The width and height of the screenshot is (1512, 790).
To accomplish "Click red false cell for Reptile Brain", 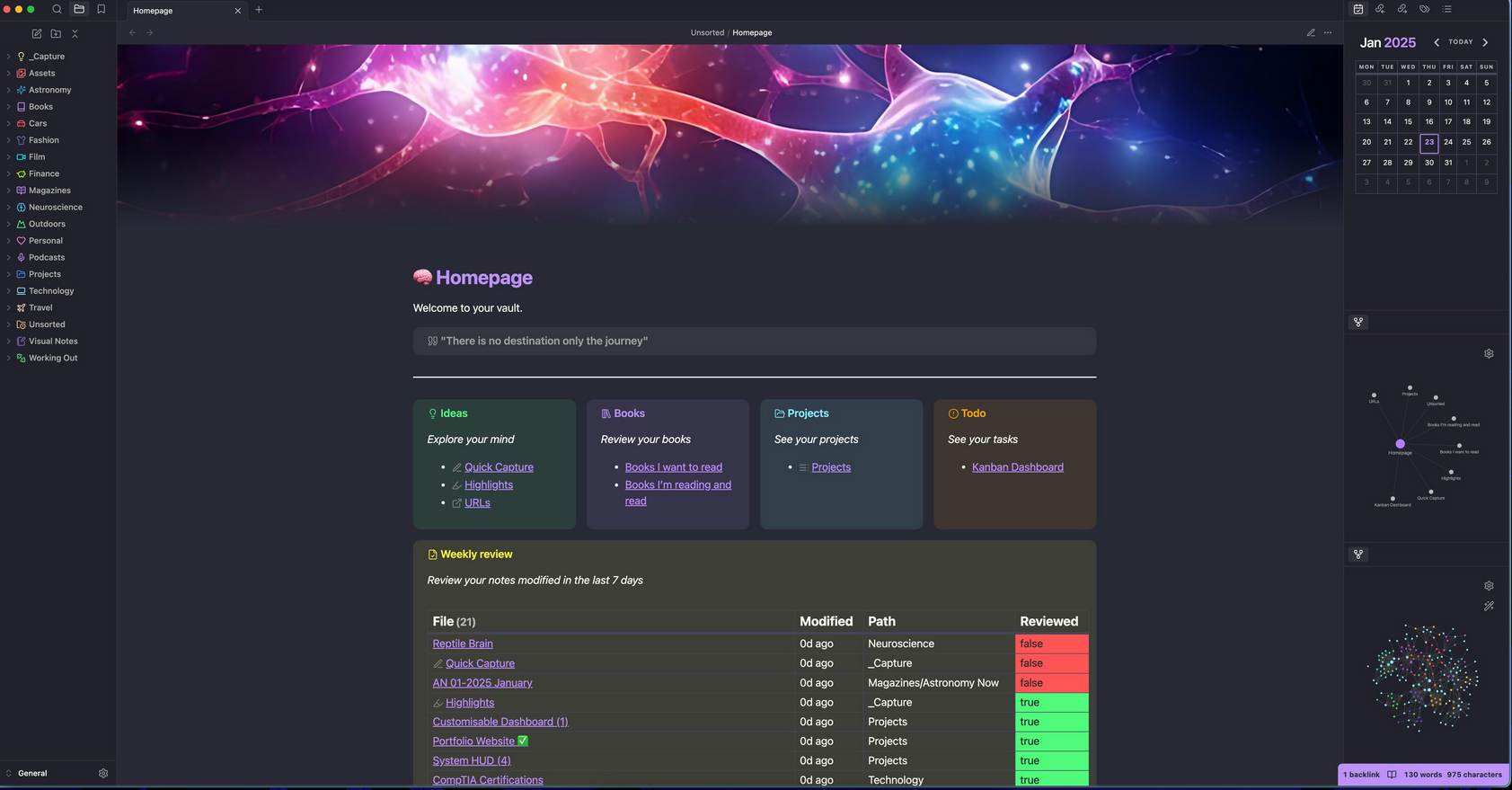I will 1052,644.
